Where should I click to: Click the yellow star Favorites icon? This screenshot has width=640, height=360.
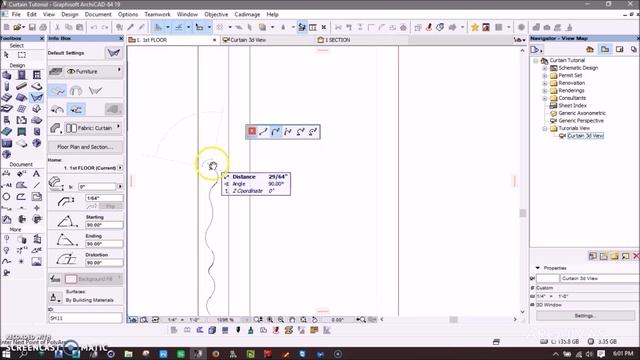[x=475, y=27]
